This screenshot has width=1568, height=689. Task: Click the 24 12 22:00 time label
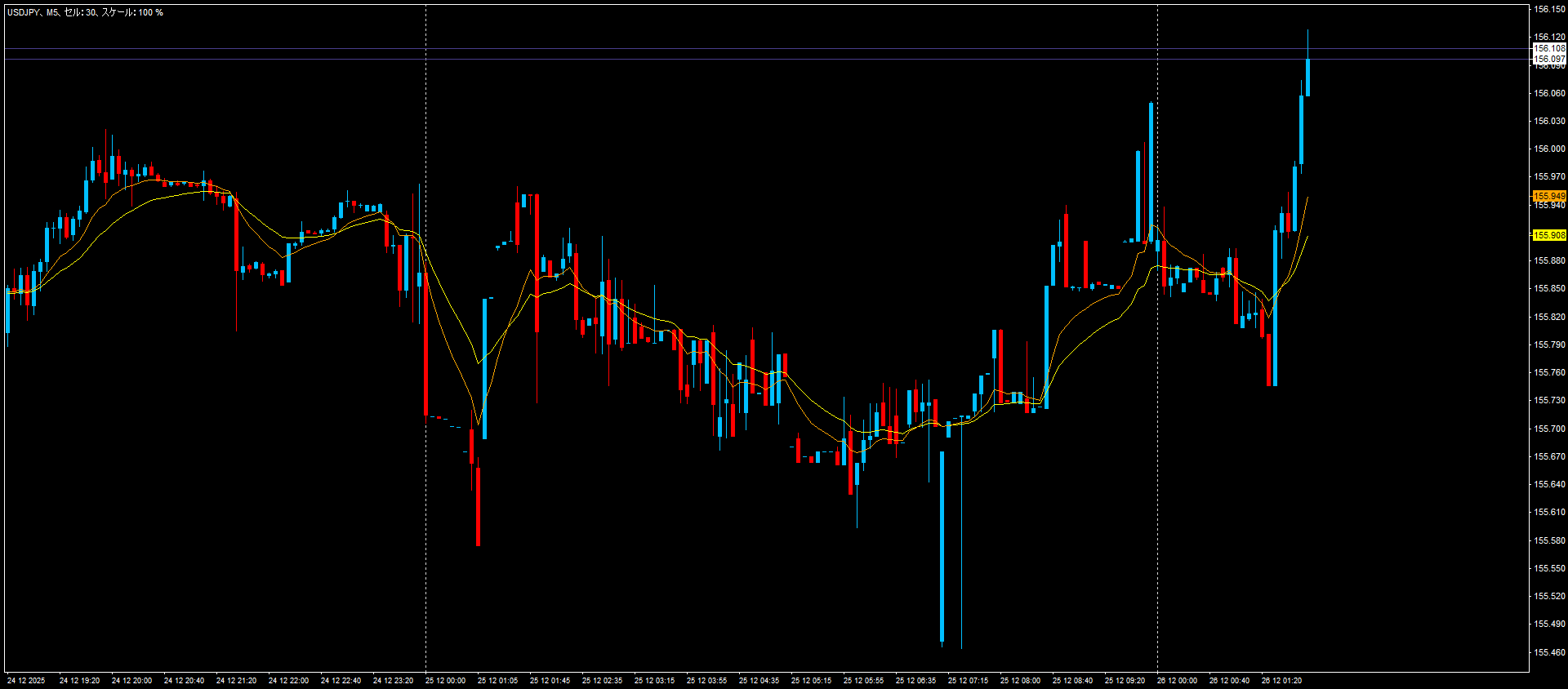(288, 681)
